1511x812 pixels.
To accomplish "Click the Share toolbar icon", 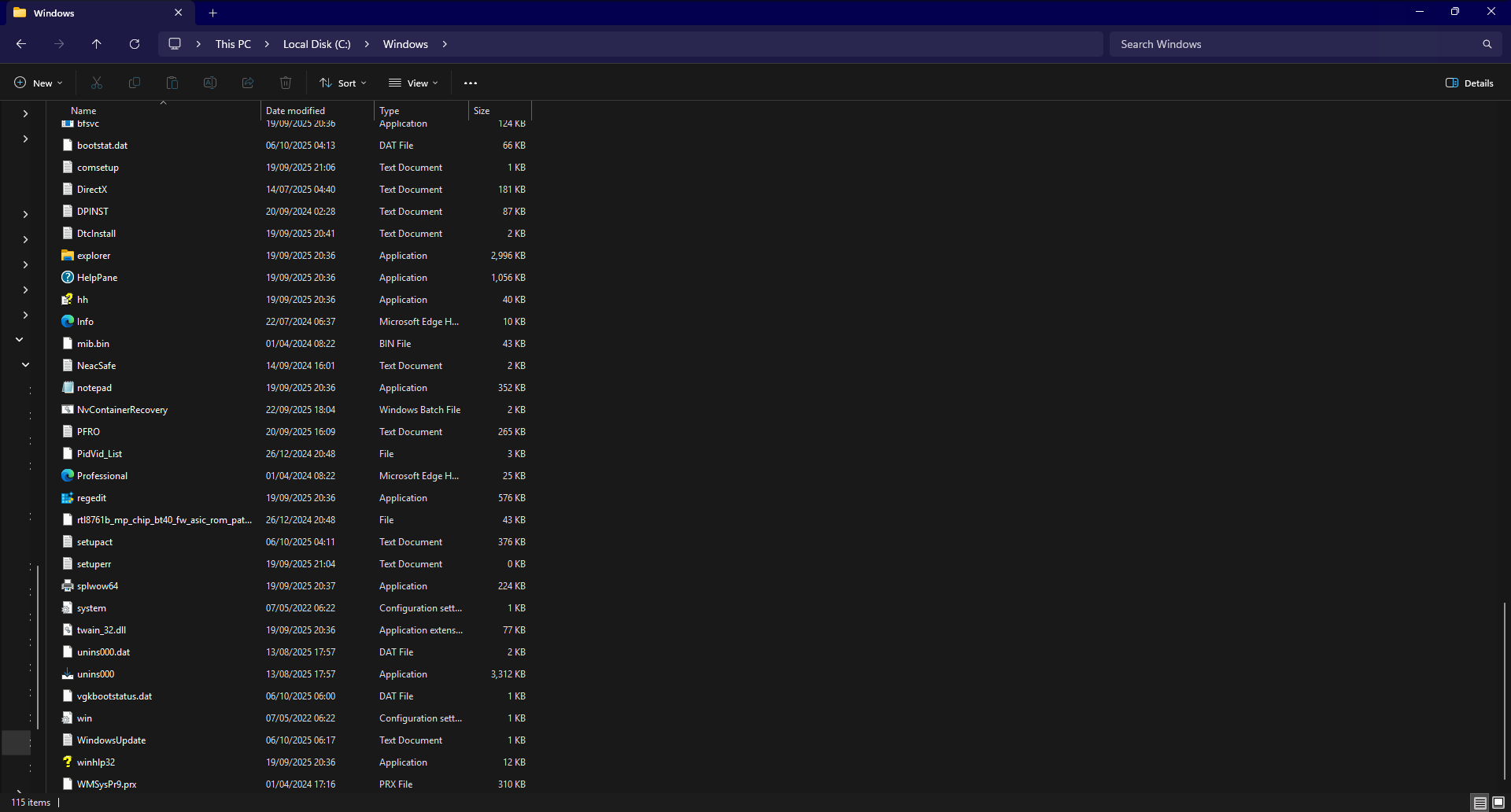I will pos(248,83).
